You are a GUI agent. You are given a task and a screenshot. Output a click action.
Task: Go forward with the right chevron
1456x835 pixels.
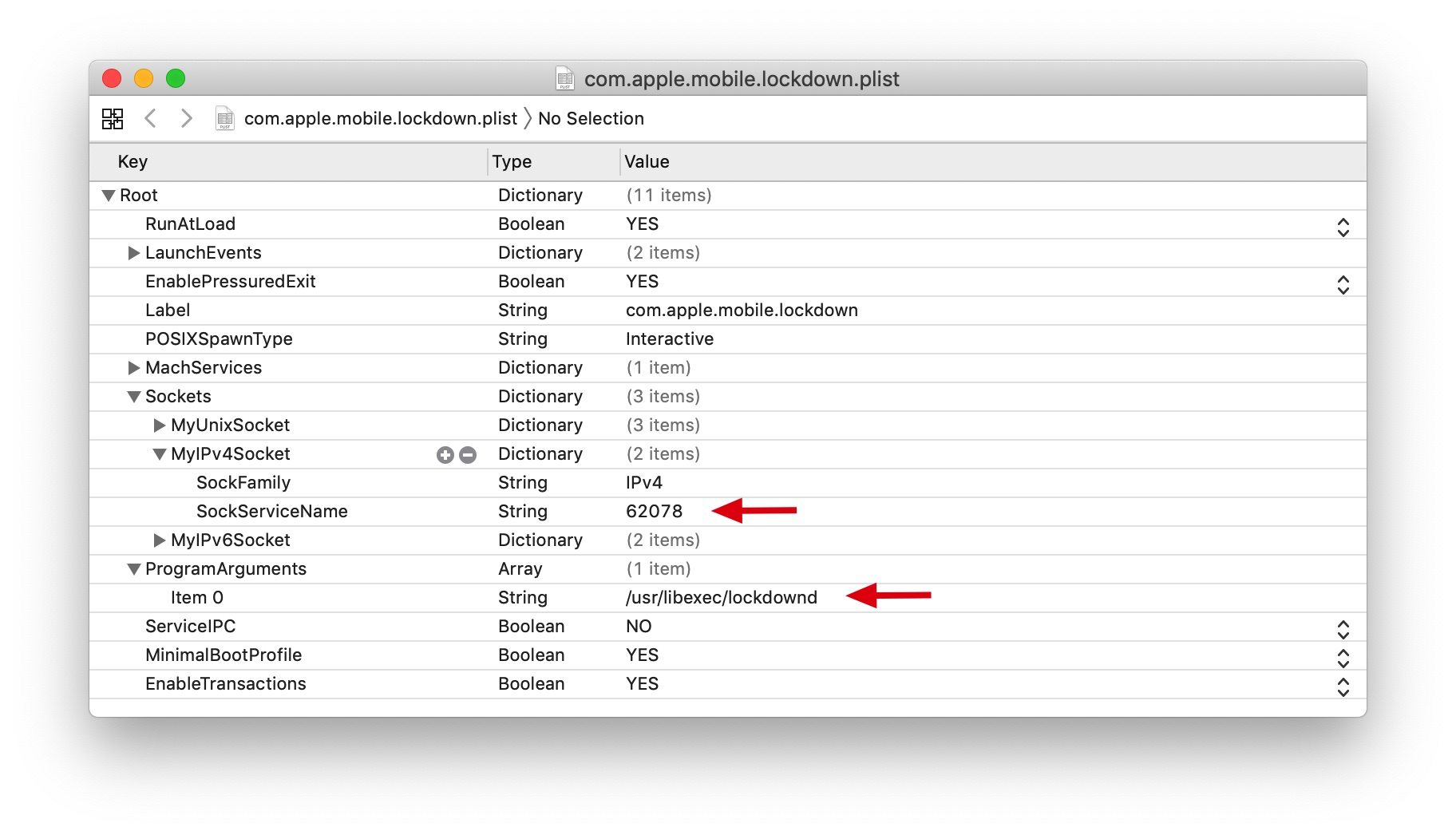click(186, 118)
